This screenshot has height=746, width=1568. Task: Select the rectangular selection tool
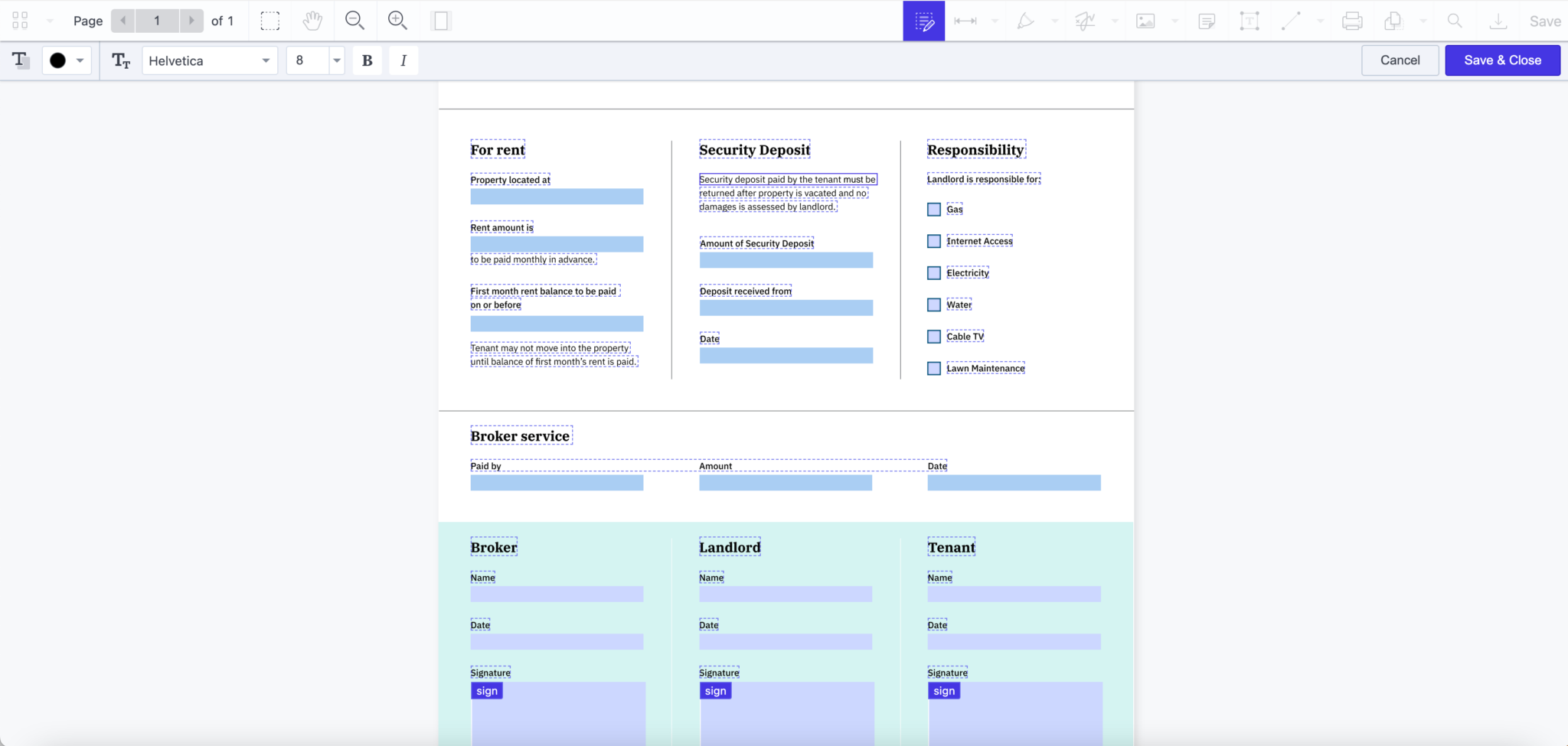click(269, 21)
